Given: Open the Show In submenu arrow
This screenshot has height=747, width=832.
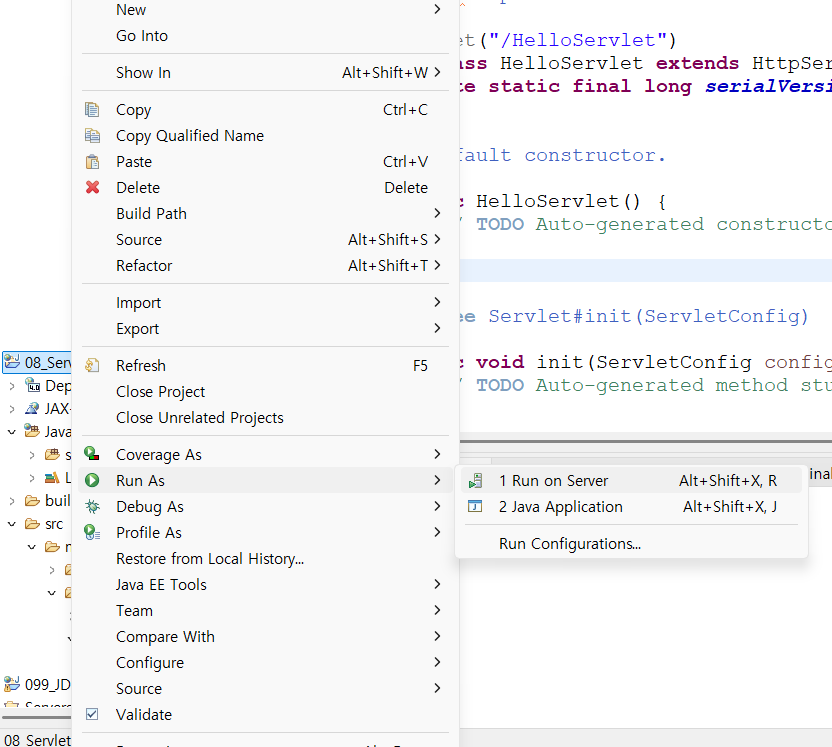Looking at the screenshot, I should pos(437,72).
